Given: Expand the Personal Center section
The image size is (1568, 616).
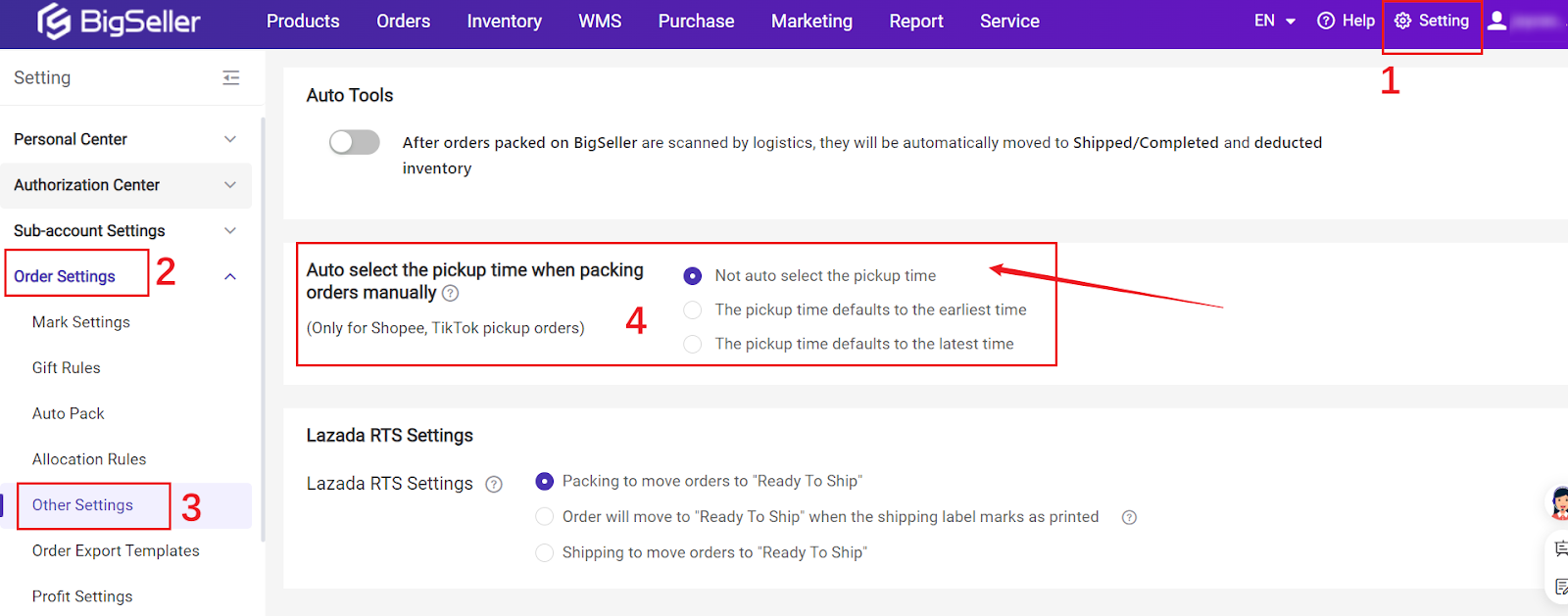Looking at the screenshot, I should click(x=230, y=139).
